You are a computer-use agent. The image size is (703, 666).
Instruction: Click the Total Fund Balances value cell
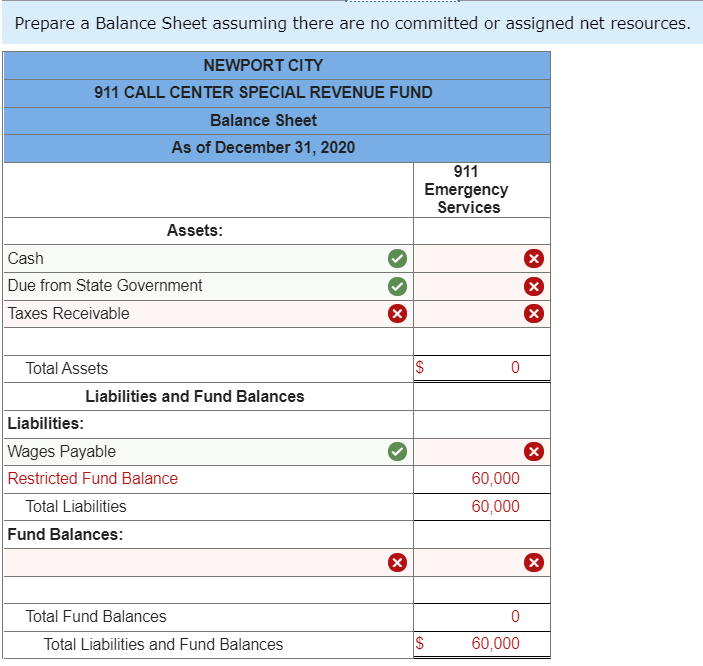tap(482, 617)
